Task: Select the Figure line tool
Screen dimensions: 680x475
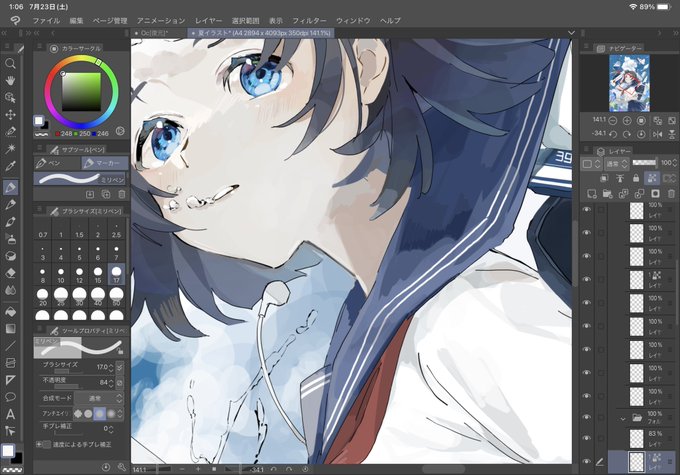Action: (x=10, y=346)
